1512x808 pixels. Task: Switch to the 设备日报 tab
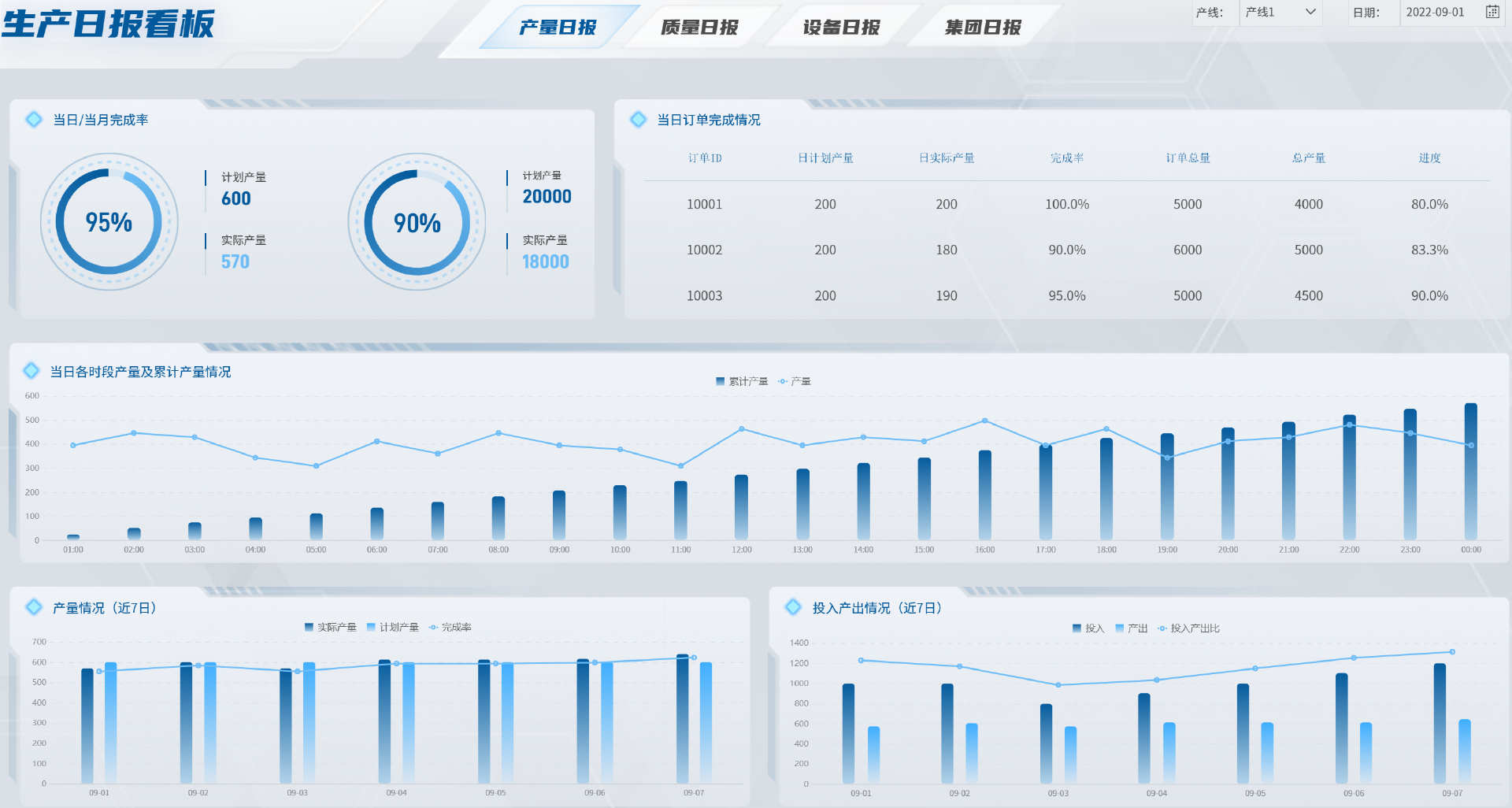(x=841, y=27)
